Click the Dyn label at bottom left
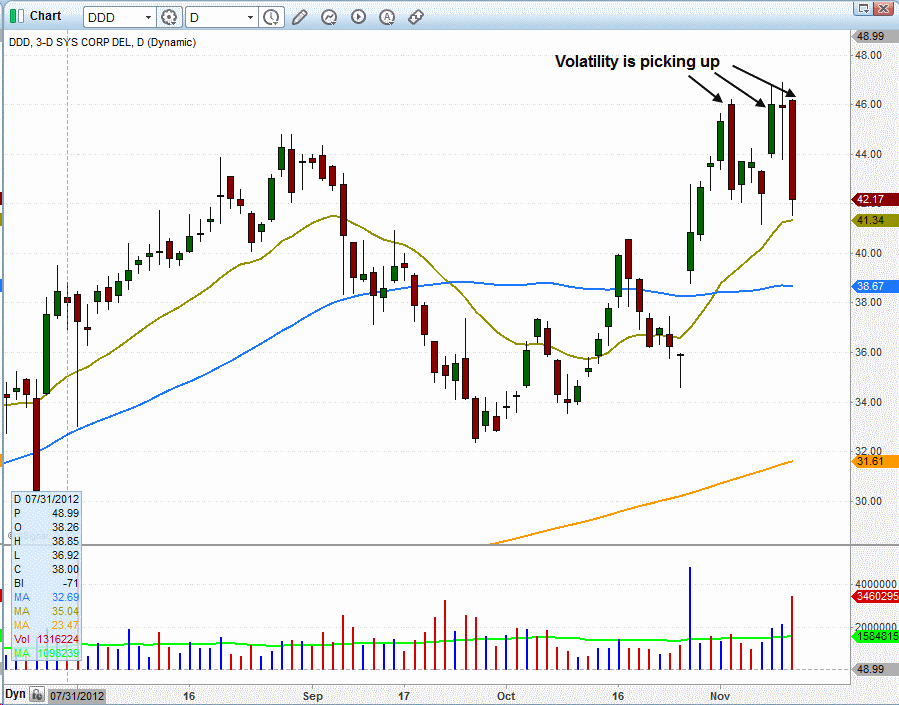The height and width of the screenshot is (705, 899). coord(15,694)
